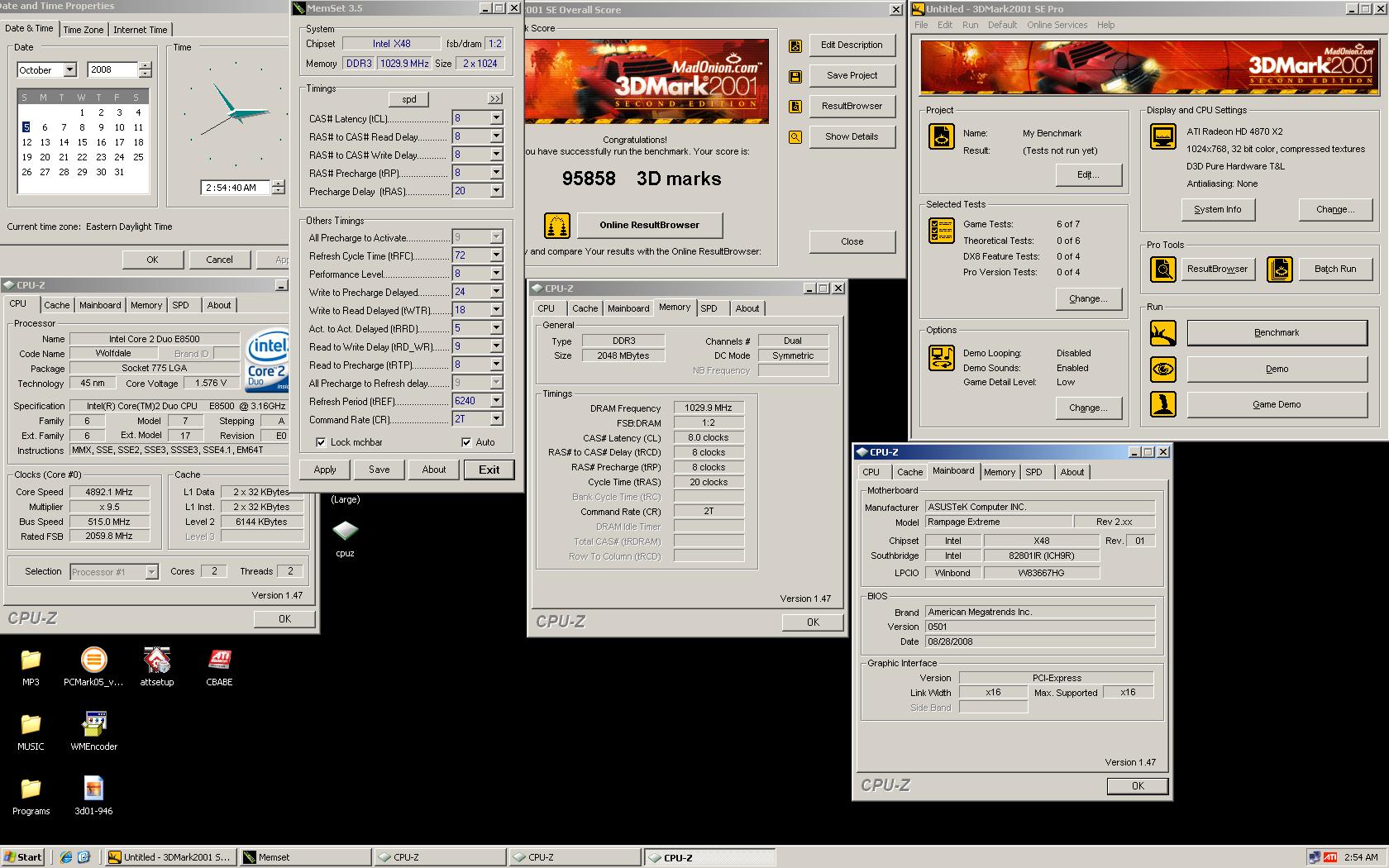This screenshot has width=1389, height=868.
Task: Open CAS# Latency (tCL) dropdown
Action: [x=496, y=118]
